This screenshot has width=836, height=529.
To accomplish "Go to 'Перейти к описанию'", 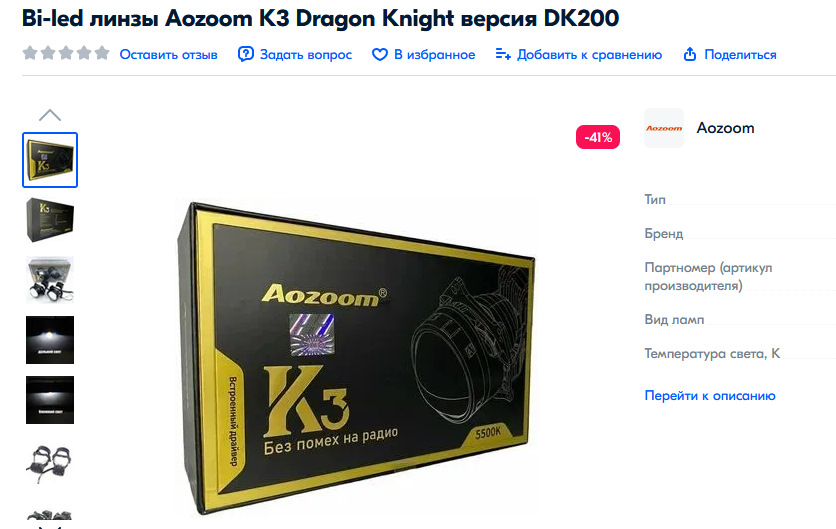I will click(710, 396).
